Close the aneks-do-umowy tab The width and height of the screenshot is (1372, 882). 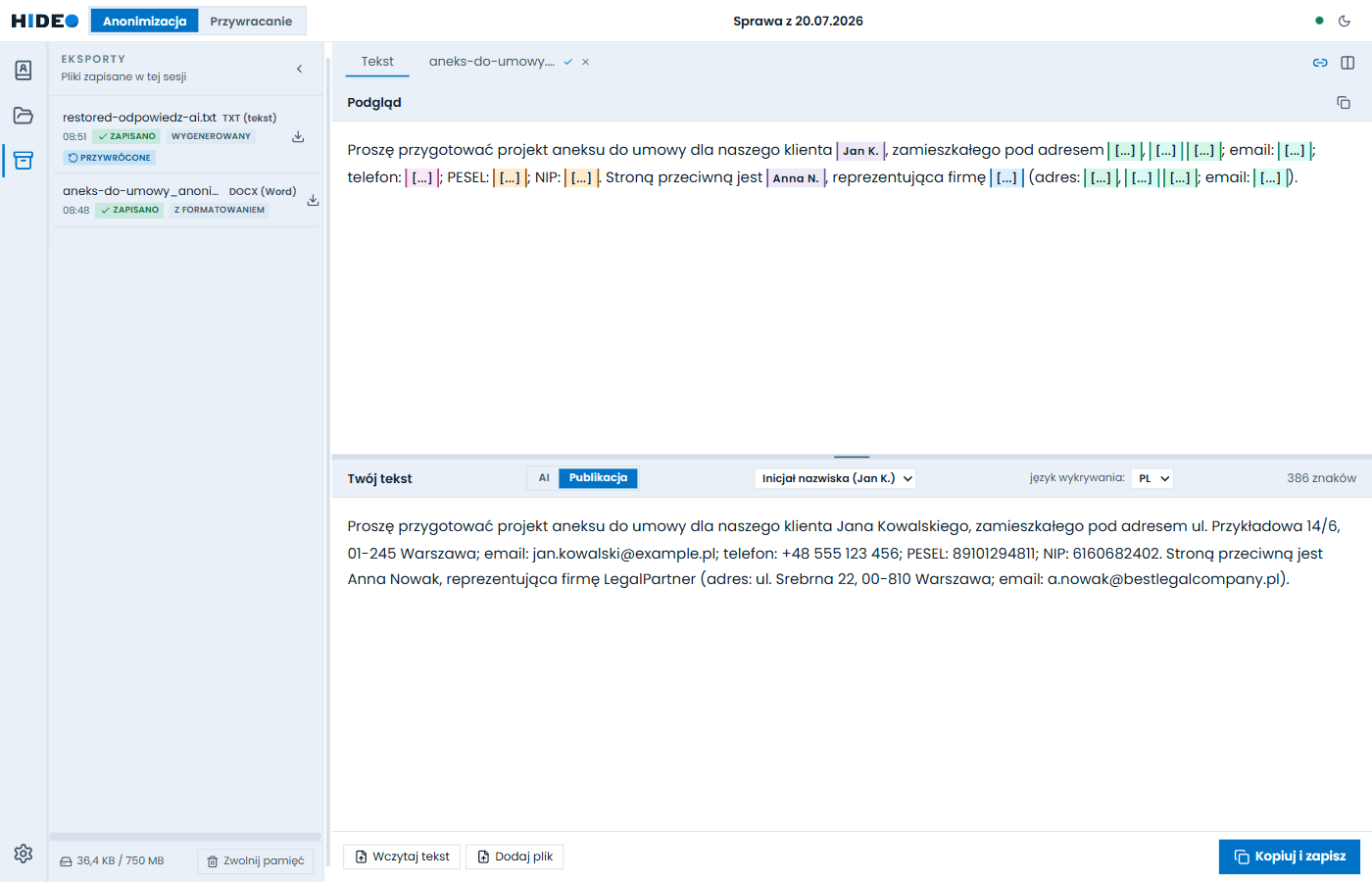click(585, 62)
